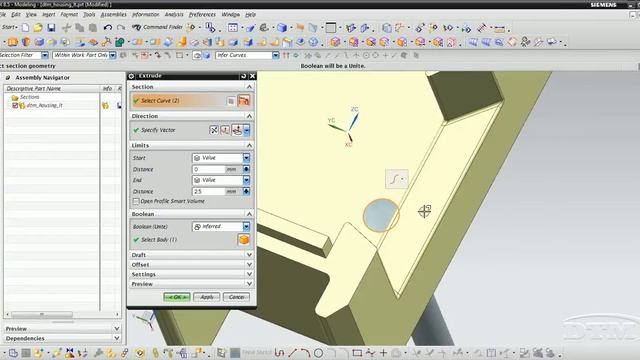This screenshot has width=640, height=360.
Task: Collapse the Limits section
Action: point(249,145)
